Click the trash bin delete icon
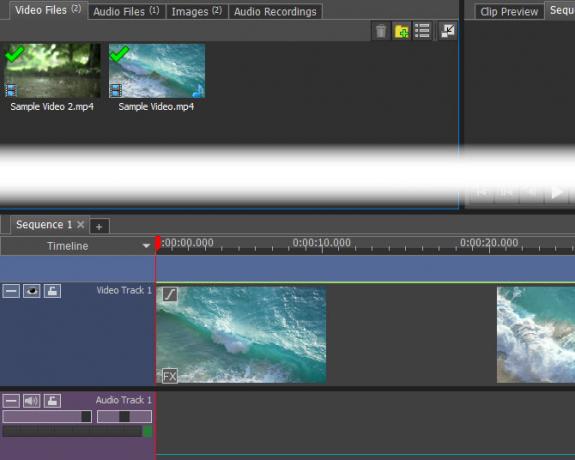 tap(381, 31)
